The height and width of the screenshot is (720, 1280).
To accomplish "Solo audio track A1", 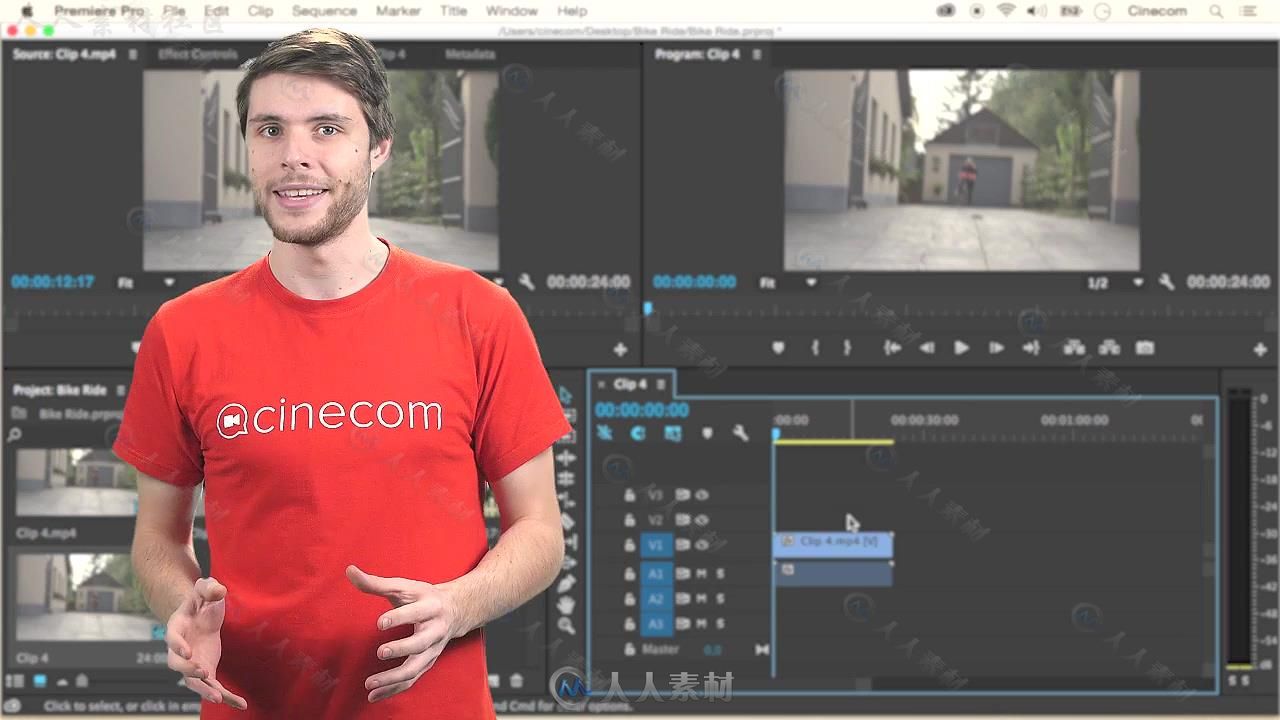I will tap(721, 574).
